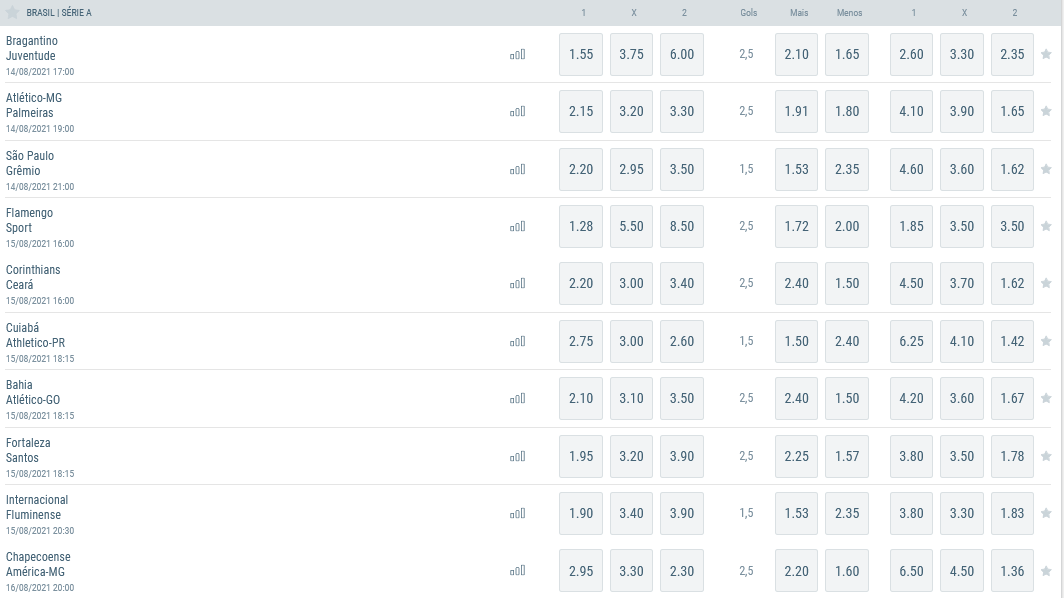Open statistics icon for São Paulo vs Grêmio

click(x=518, y=169)
